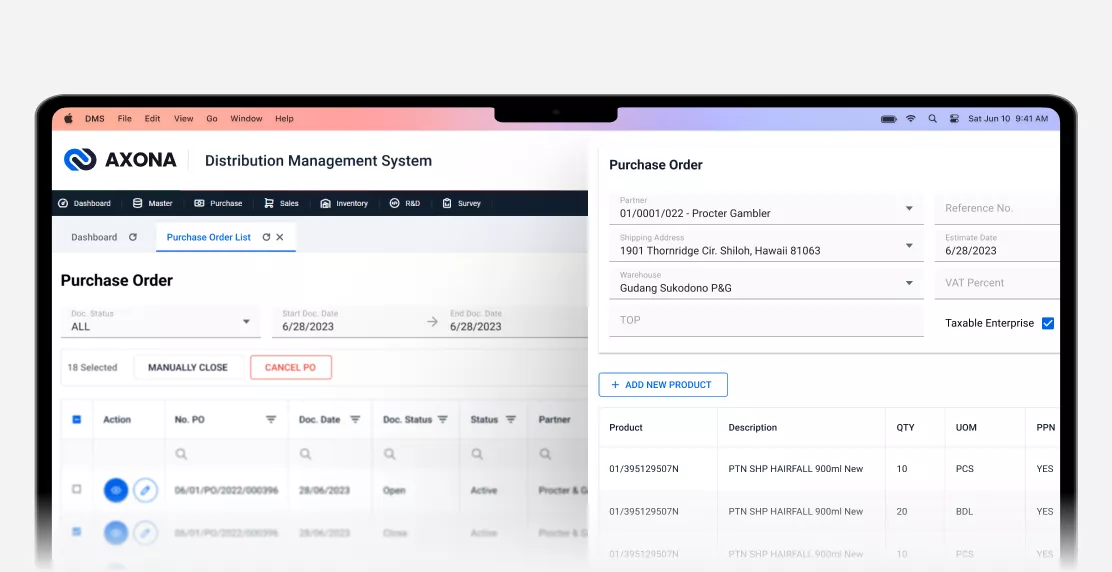Screen dimensions: 1112x572
Task: Click the ADD NEW PRODUCT button
Action: [x=663, y=385]
